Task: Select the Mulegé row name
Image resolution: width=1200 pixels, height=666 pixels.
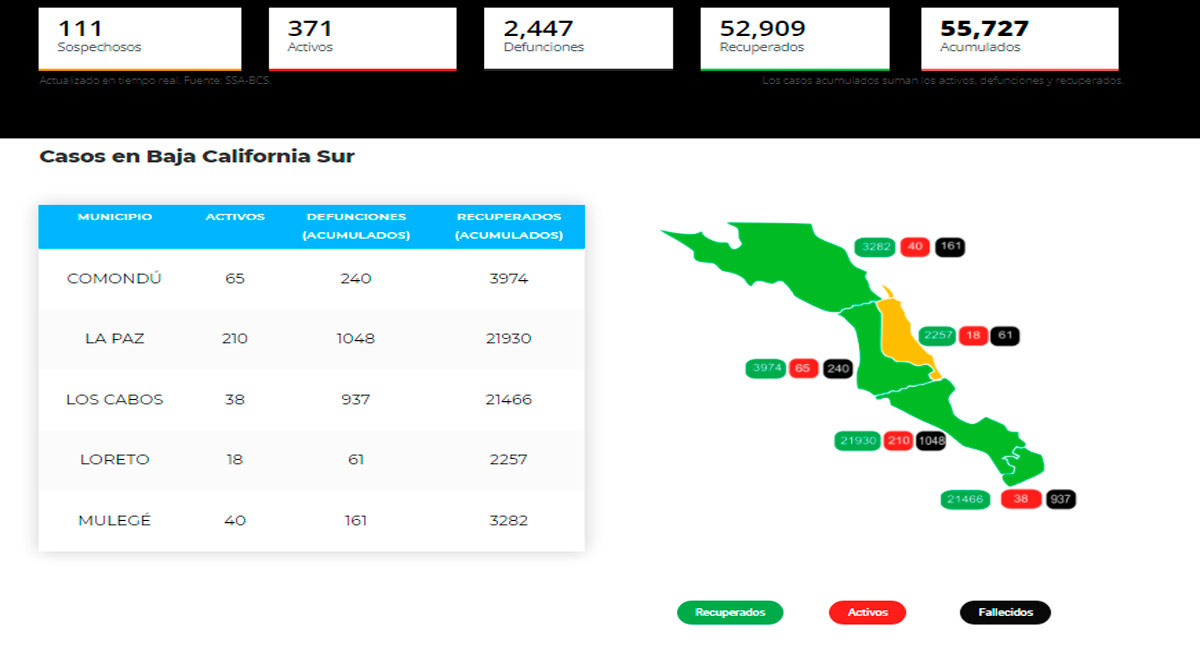Action: pyautogui.click(x=114, y=520)
